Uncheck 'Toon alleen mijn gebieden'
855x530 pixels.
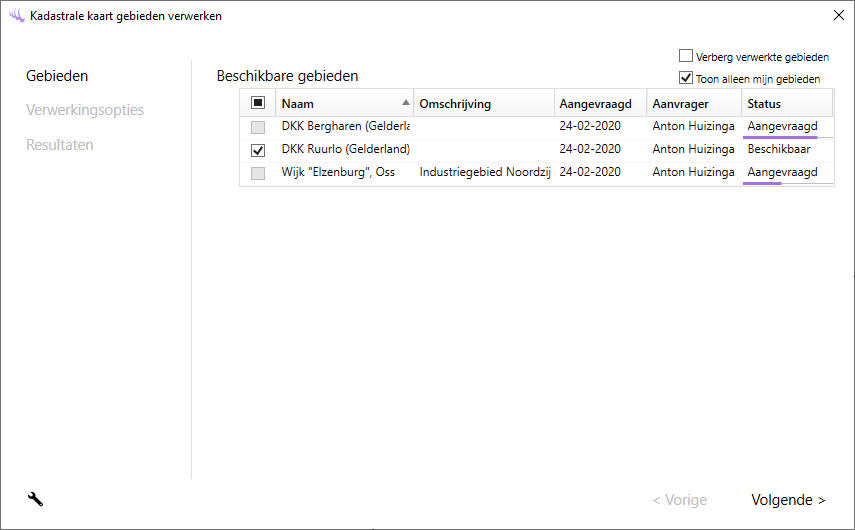click(x=686, y=78)
